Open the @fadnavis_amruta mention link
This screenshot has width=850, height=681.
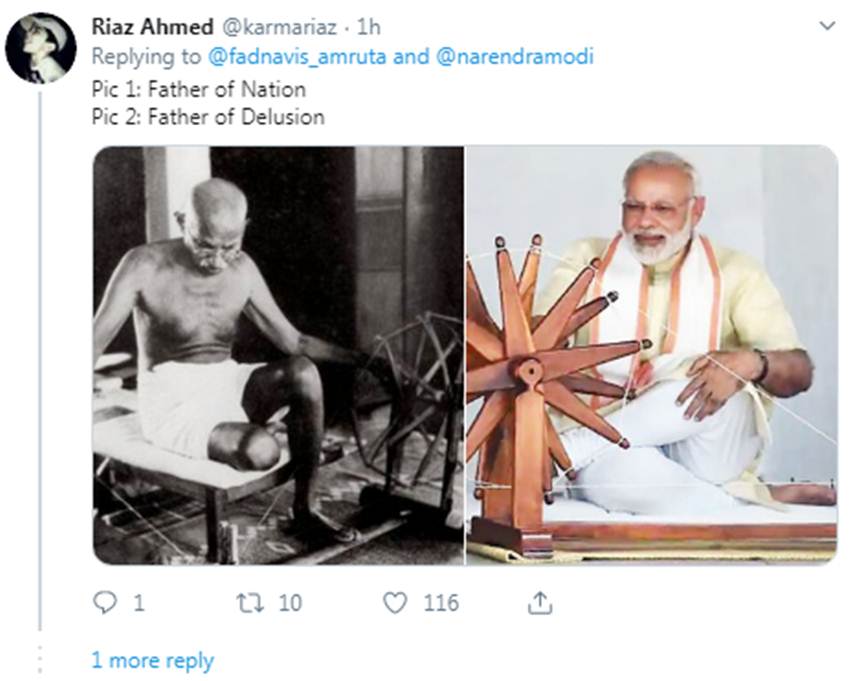point(297,57)
